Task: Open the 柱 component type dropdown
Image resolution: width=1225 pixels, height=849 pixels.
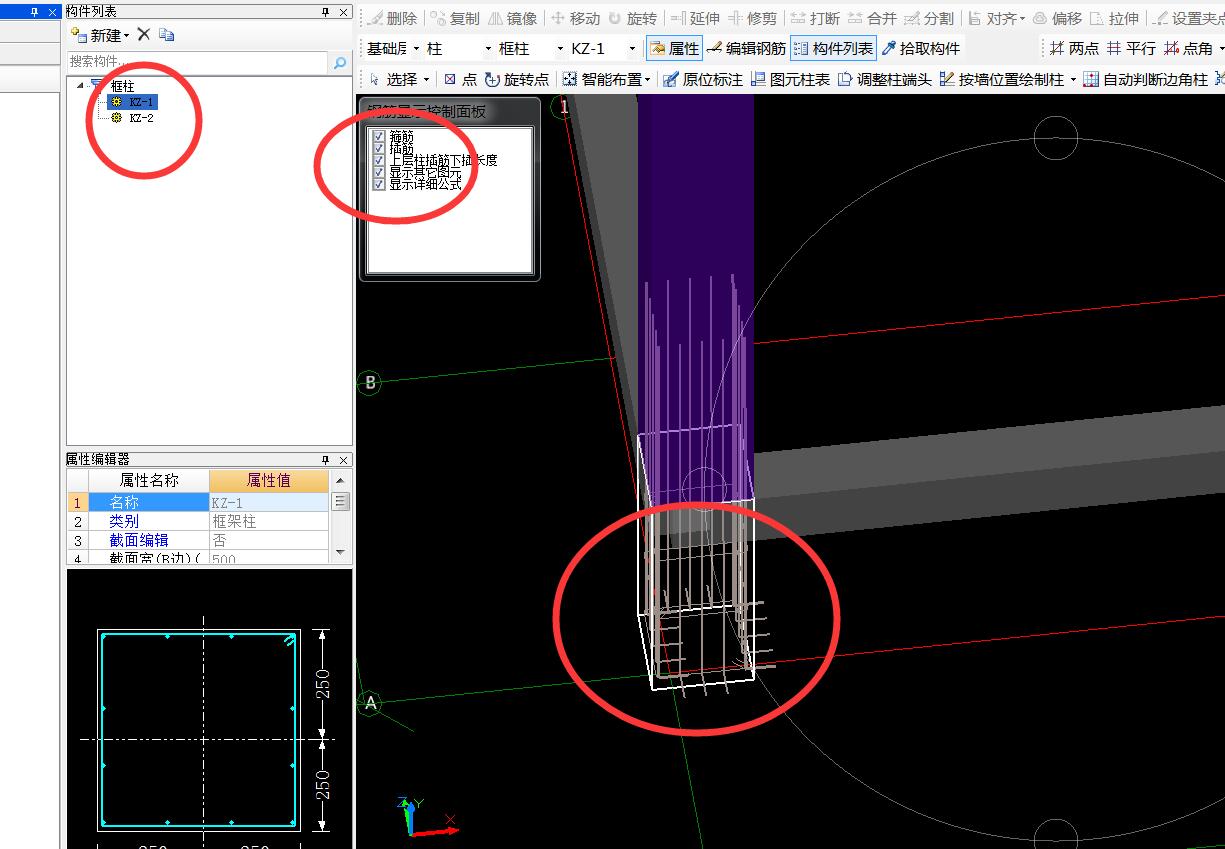Action: coord(488,48)
